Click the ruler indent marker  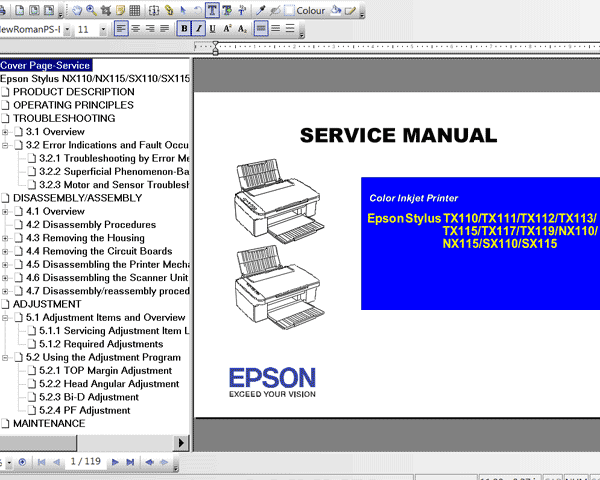tap(215, 48)
